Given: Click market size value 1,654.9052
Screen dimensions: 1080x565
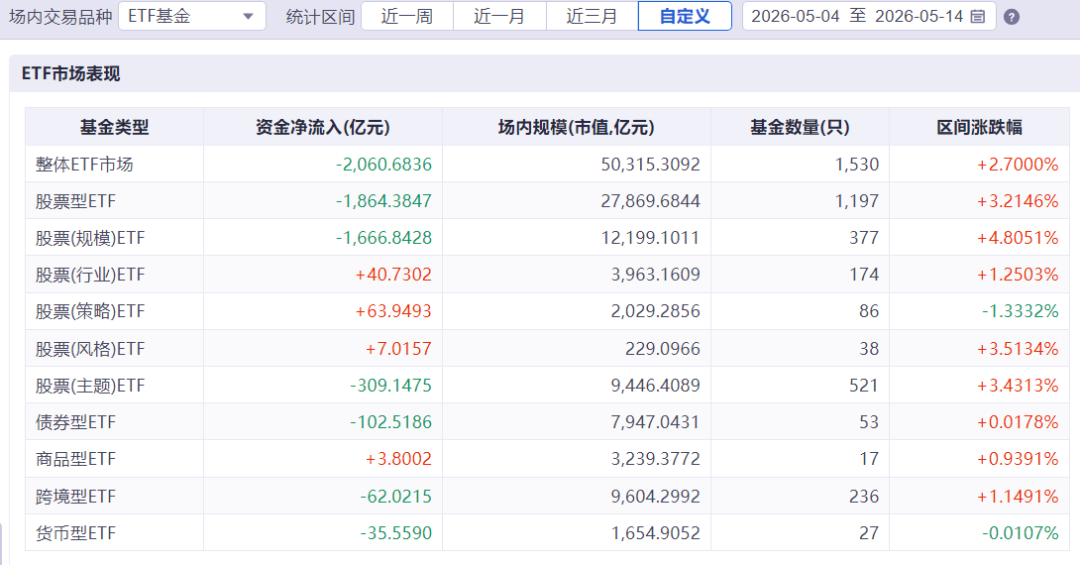Looking at the screenshot, I should click(656, 533).
